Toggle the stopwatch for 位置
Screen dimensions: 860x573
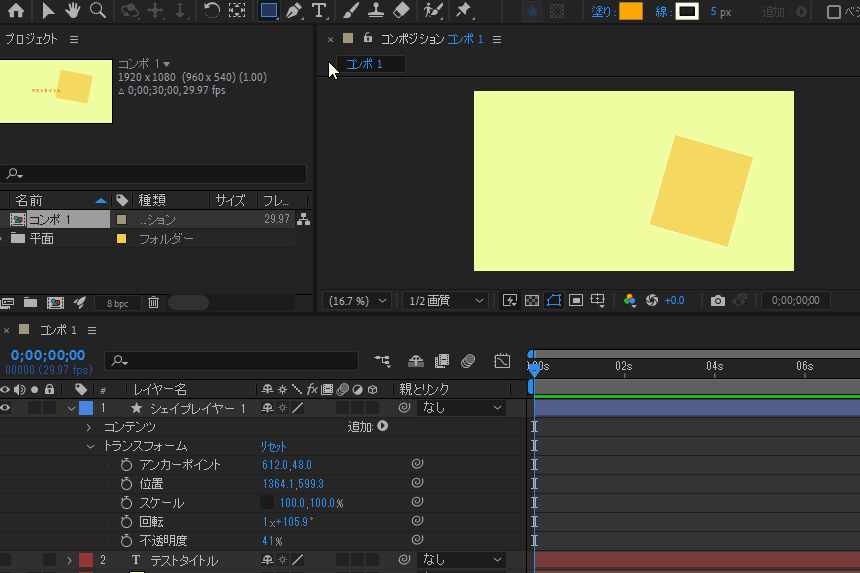tap(126, 484)
